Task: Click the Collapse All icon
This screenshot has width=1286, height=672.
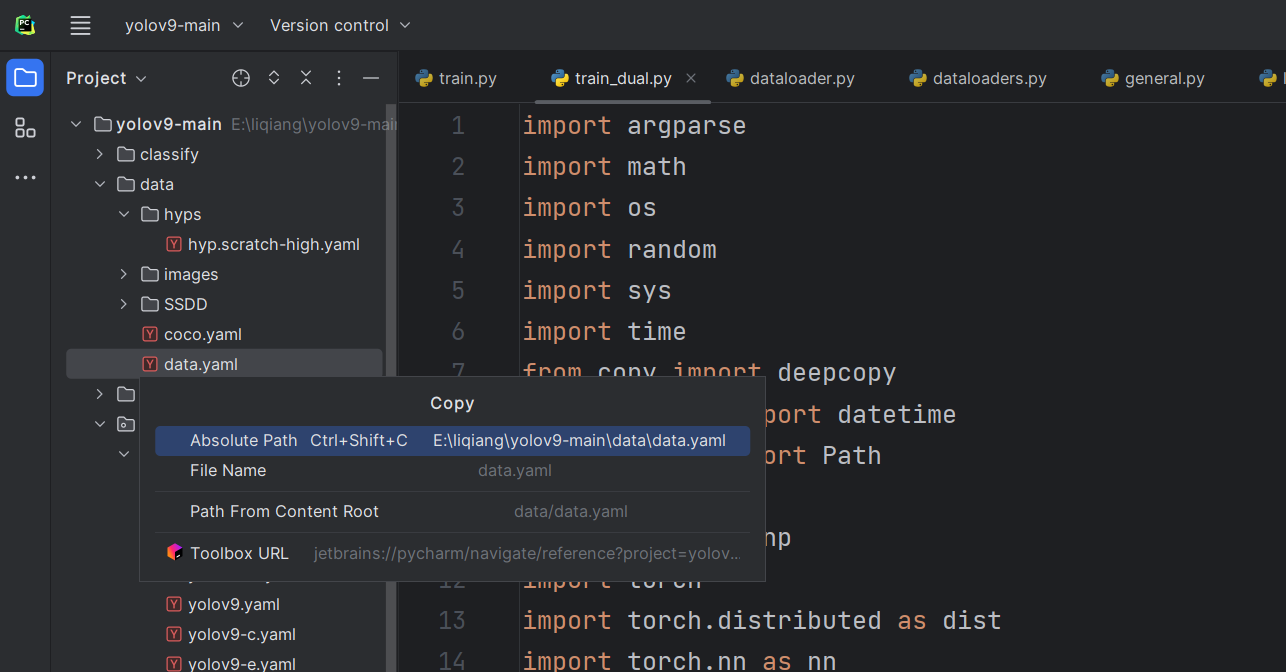Action: [306, 78]
